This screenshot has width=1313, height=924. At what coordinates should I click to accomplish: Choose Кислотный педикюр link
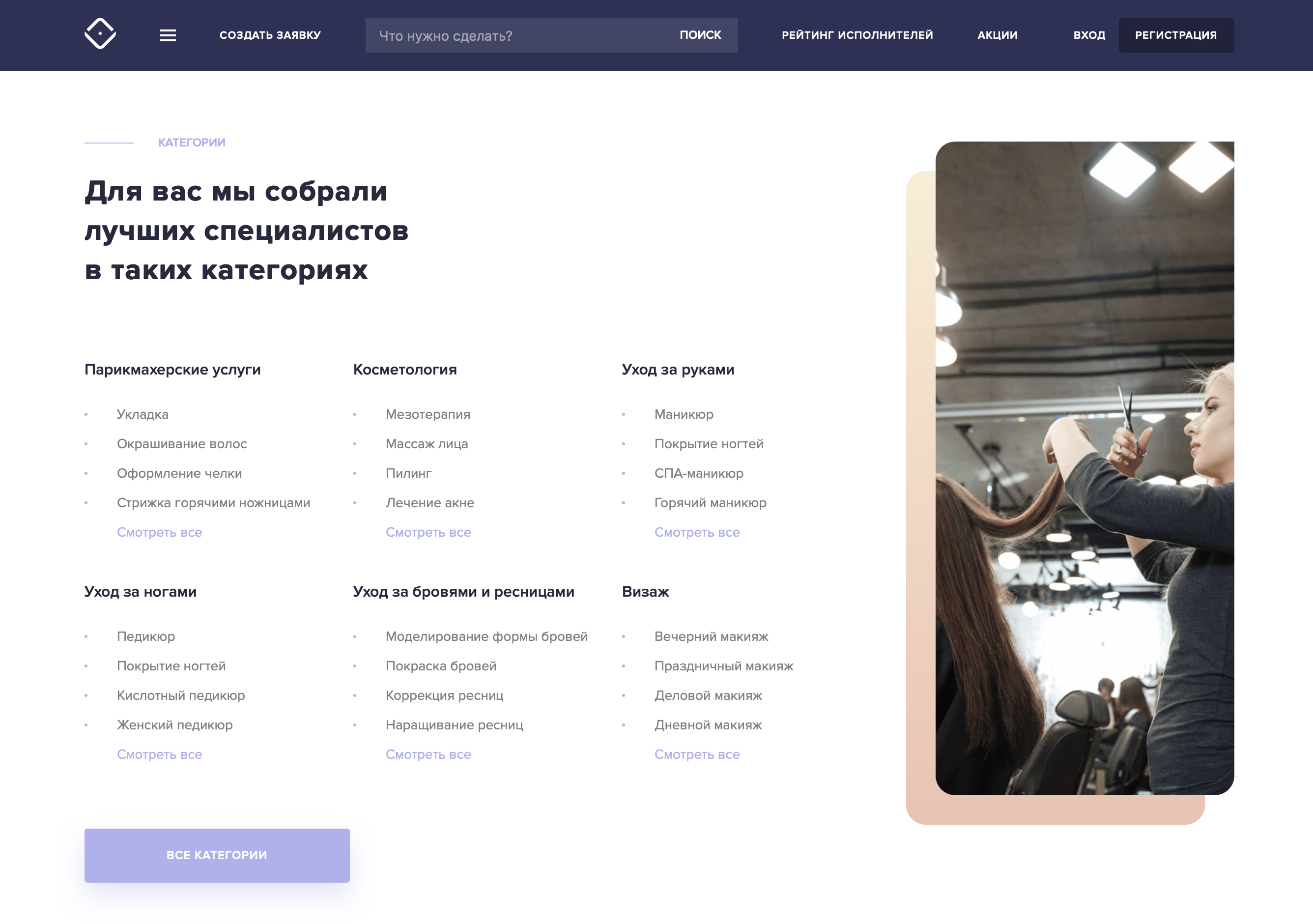coord(181,696)
